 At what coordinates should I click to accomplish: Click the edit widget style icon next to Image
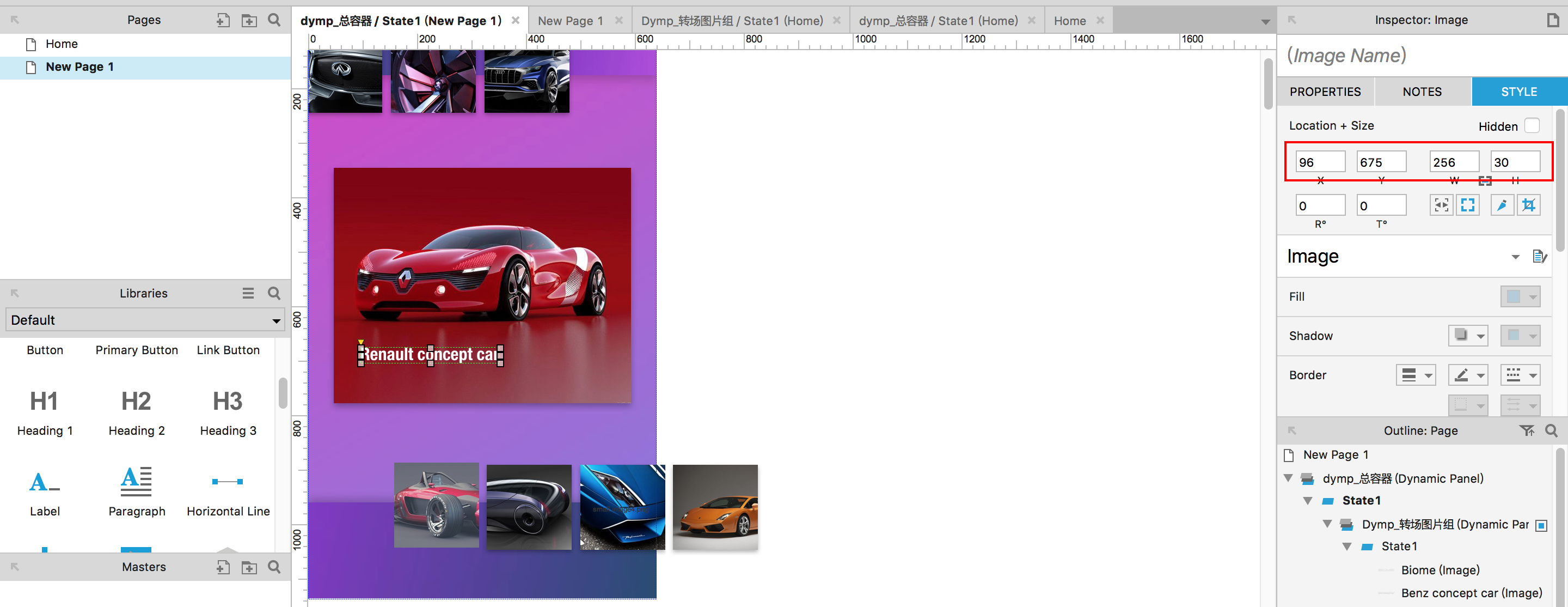(1539, 257)
